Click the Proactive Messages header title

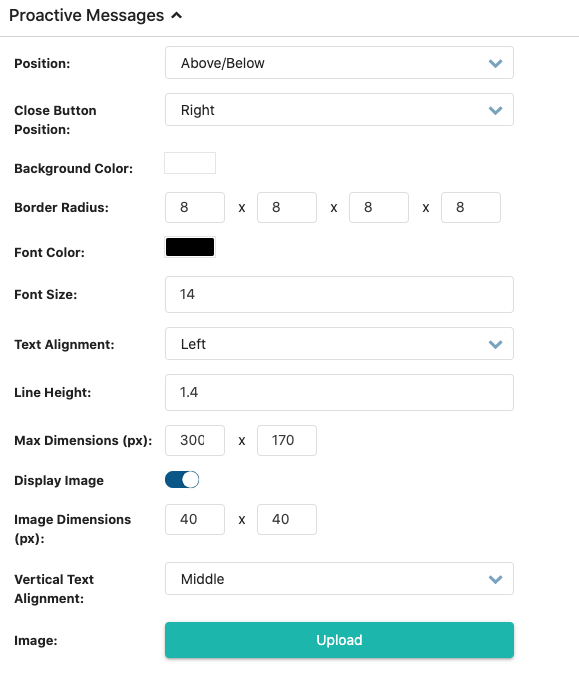click(87, 15)
